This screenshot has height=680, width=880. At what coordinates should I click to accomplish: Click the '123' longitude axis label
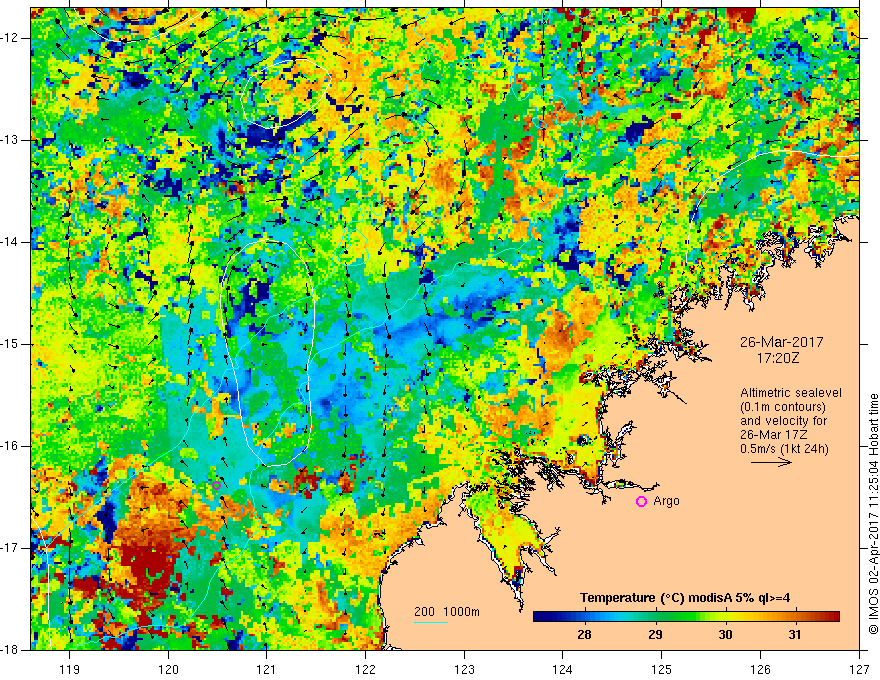(x=464, y=669)
